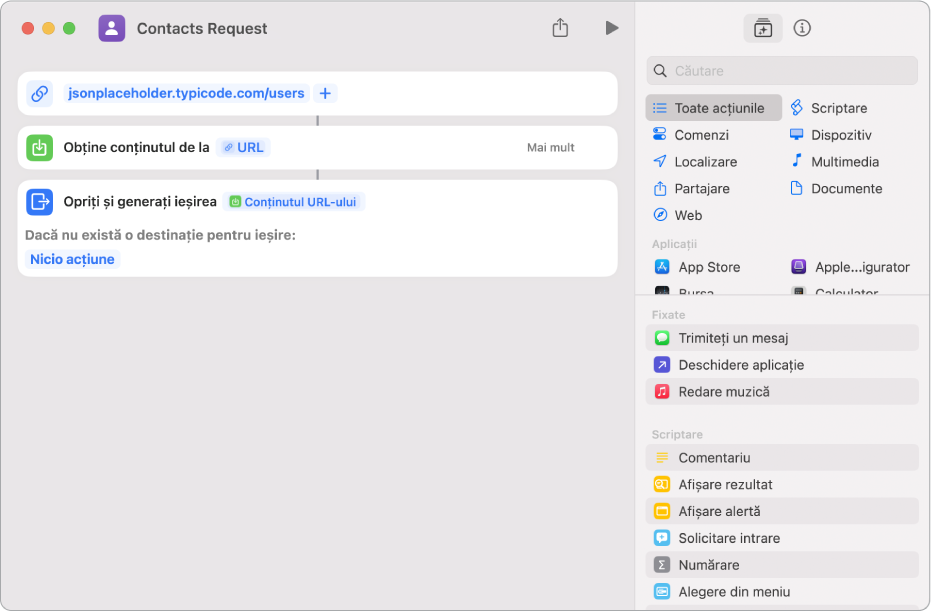Add Solicitare intrare action
931x612 pixels.
(x=782, y=538)
